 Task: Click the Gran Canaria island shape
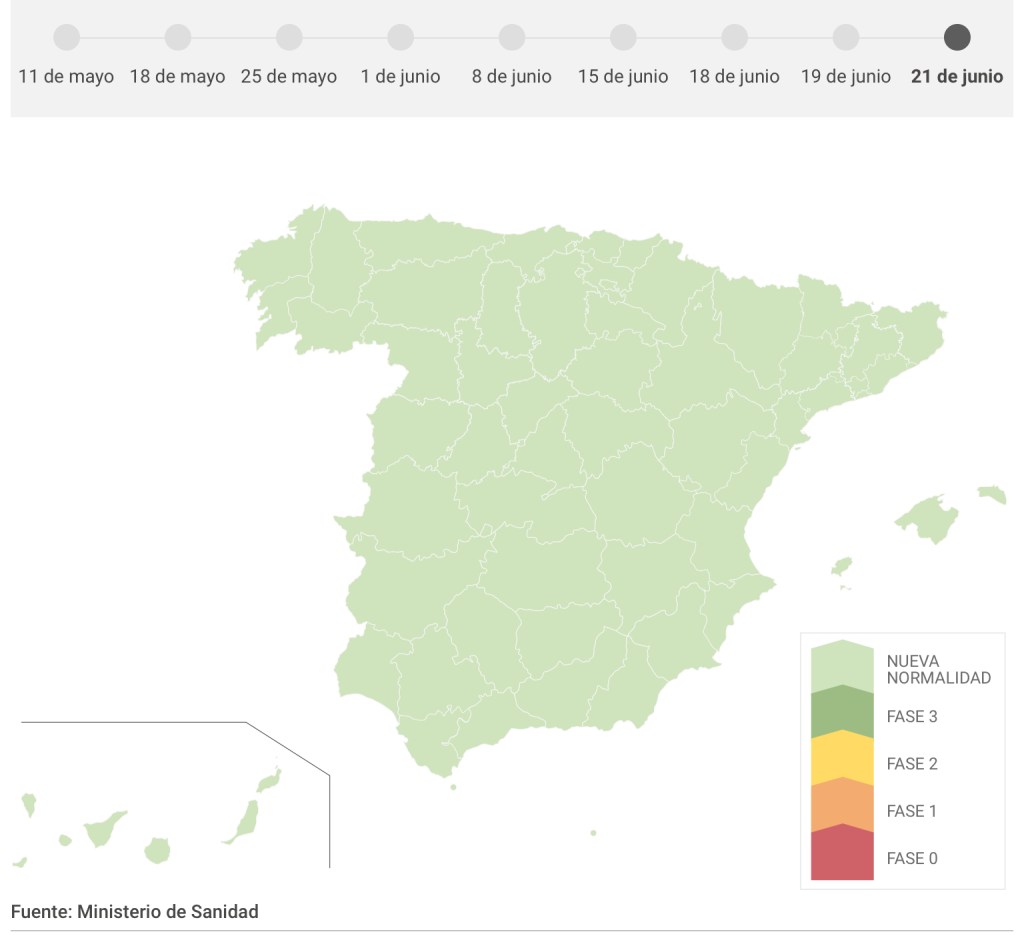coord(157,851)
